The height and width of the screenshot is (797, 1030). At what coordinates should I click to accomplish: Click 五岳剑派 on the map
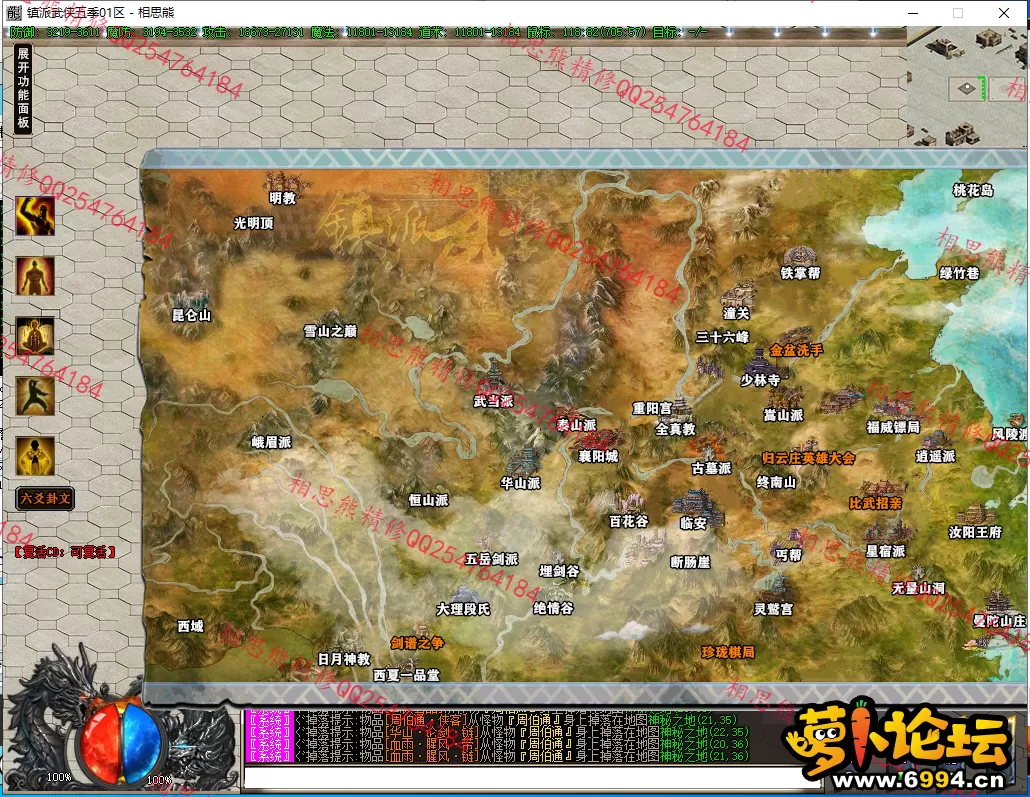click(x=492, y=559)
